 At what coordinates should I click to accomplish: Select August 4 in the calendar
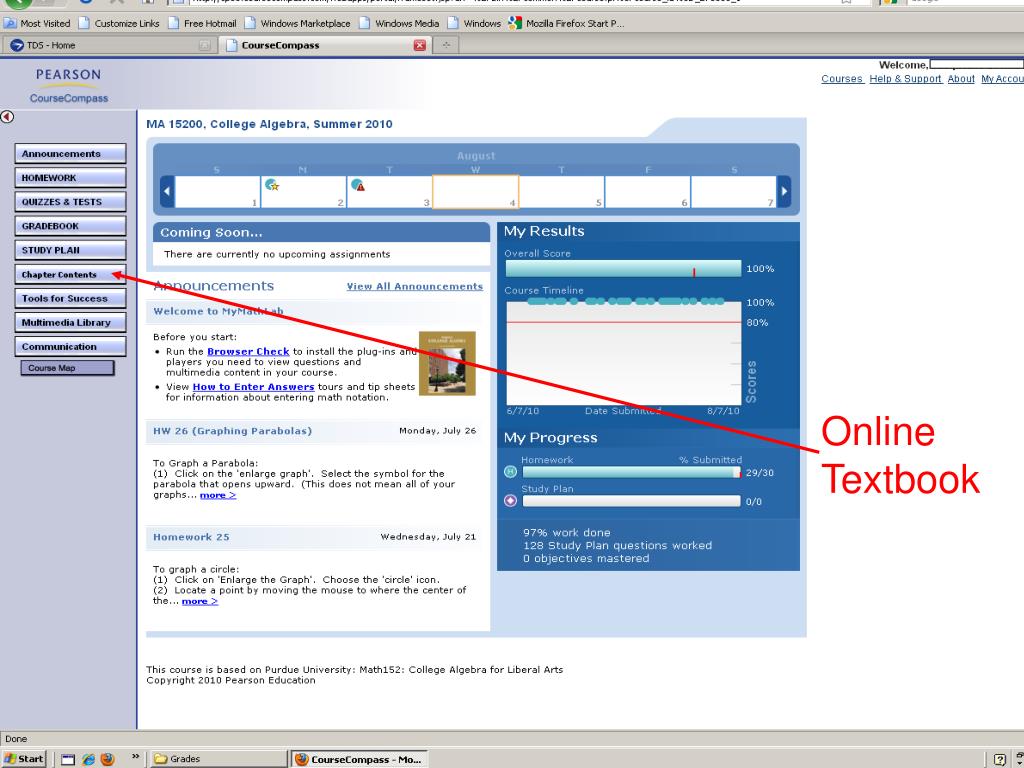click(x=475, y=192)
